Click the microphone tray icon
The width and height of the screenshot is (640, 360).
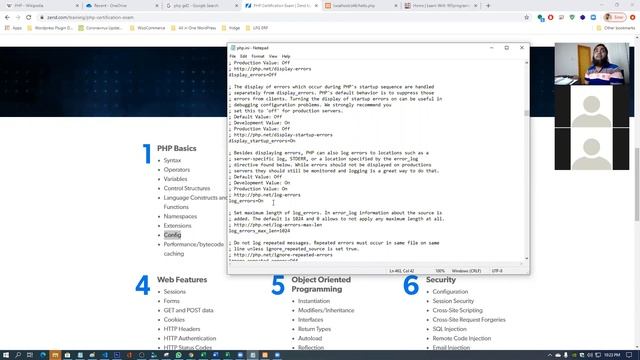pyautogui.click(x=566, y=355)
